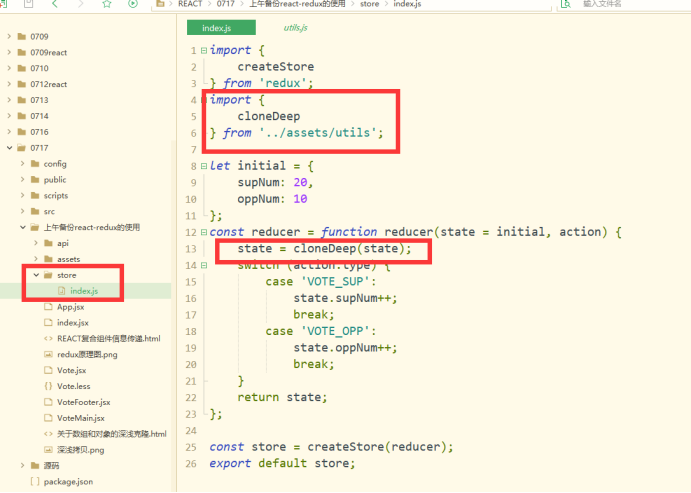The height and width of the screenshot is (493, 691).
Task: Click the image icon beside redux原理图.png
Action: [x=48, y=354]
